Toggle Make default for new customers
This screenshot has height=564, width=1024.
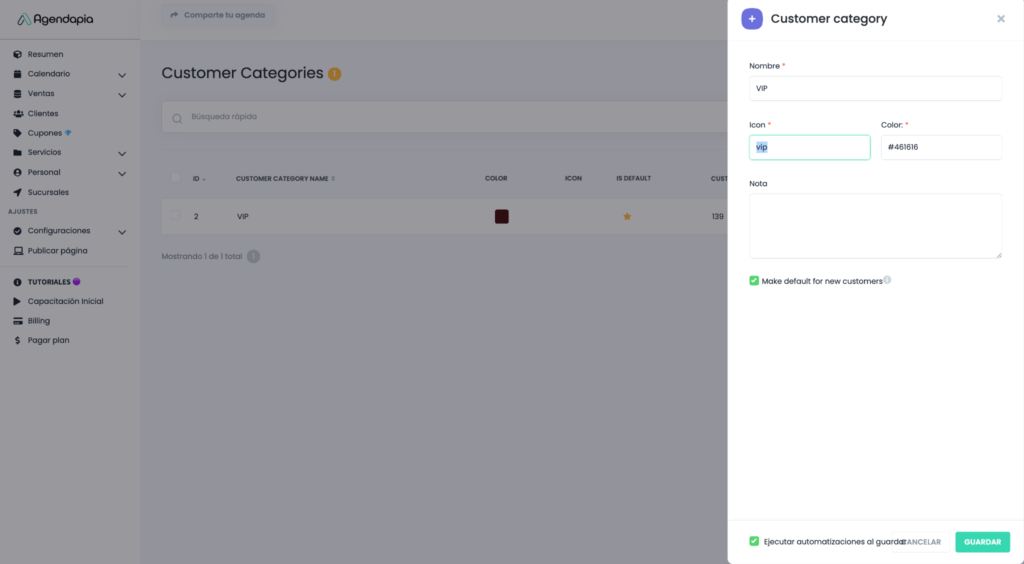(754, 281)
